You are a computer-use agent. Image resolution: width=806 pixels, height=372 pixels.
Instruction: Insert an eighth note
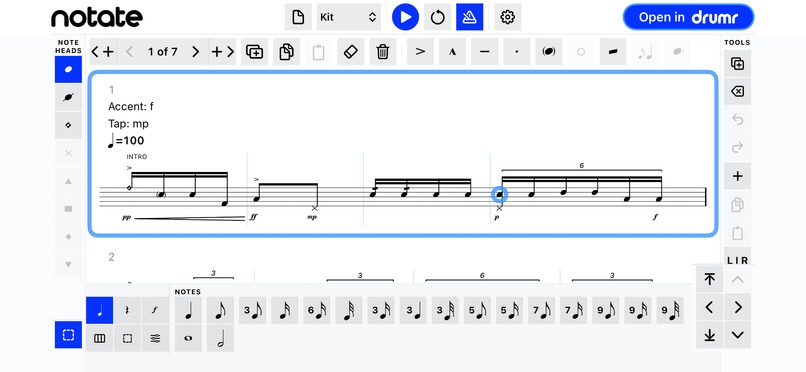[220, 310]
